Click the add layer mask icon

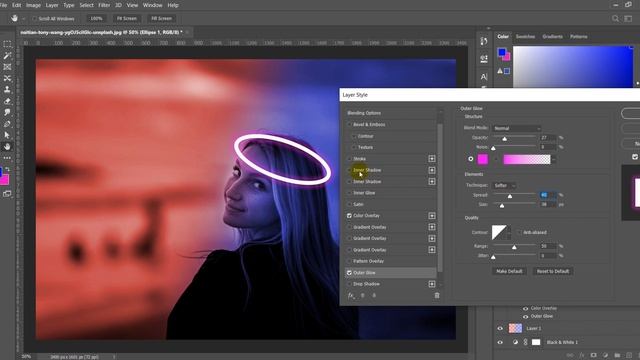[593, 356]
